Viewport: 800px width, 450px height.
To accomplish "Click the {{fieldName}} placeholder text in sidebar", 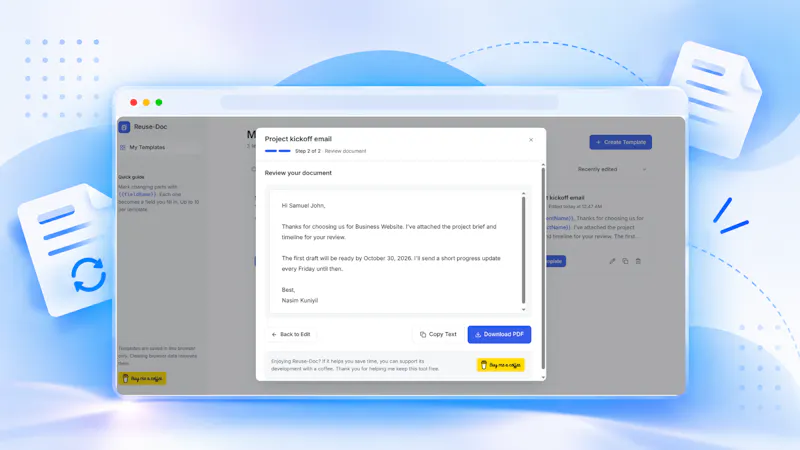I will click(137, 194).
